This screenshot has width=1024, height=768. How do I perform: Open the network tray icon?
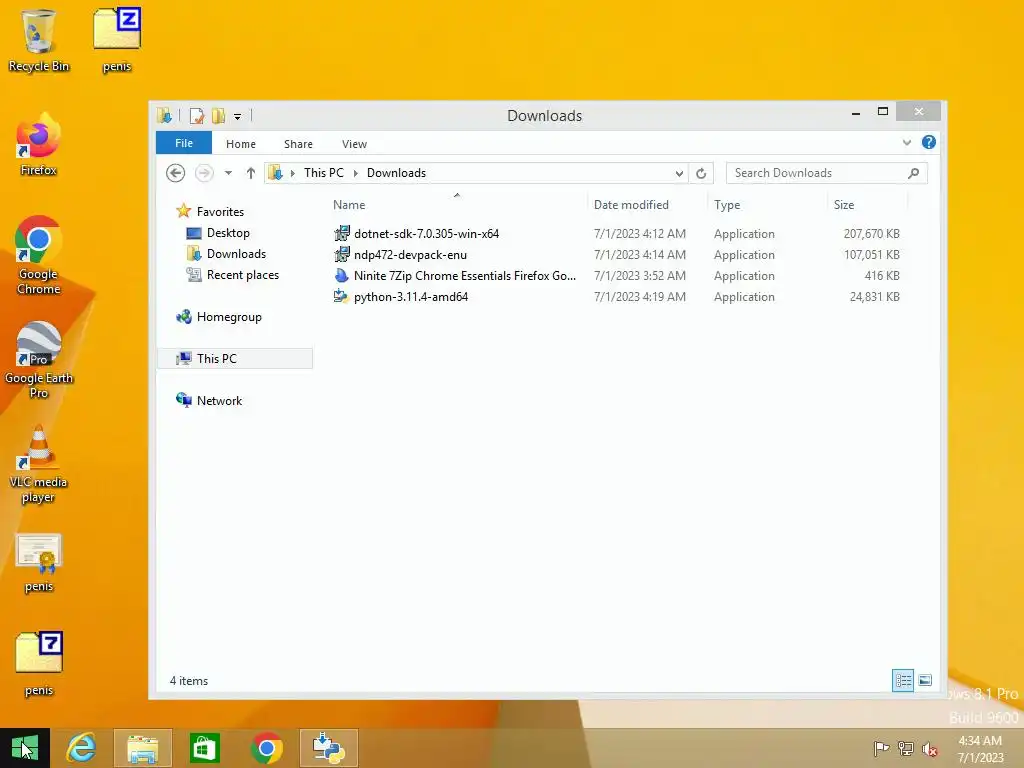click(x=905, y=748)
